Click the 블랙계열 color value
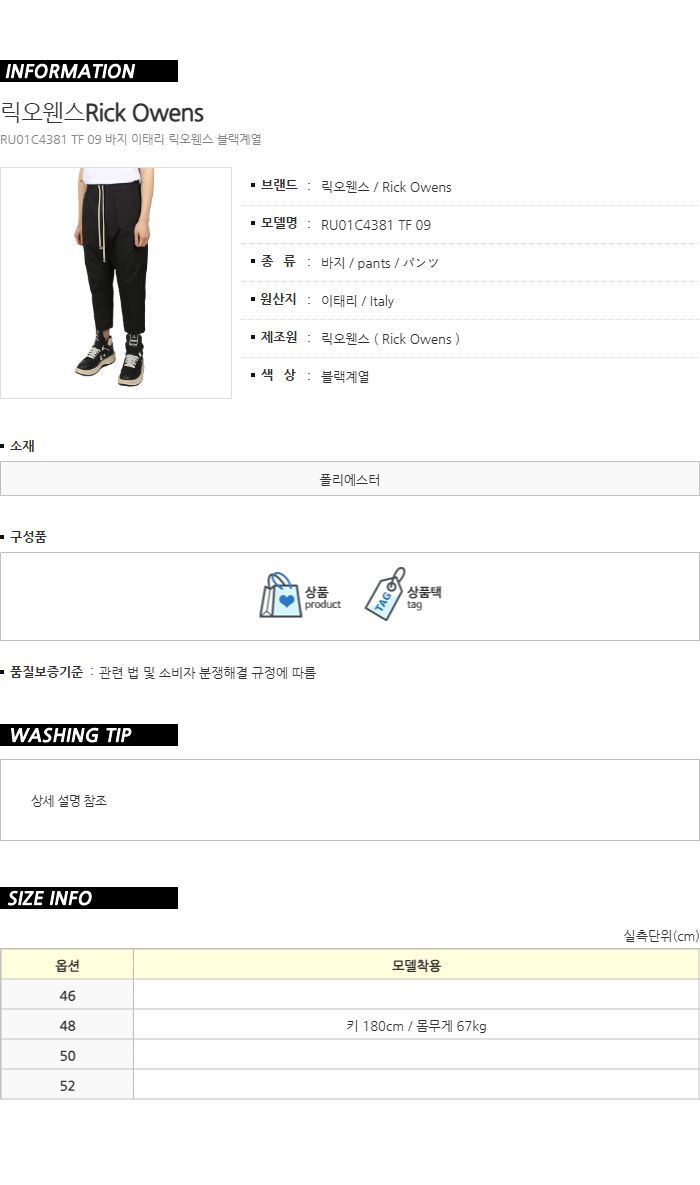Screen dimensions: 700x1185 point(345,376)
